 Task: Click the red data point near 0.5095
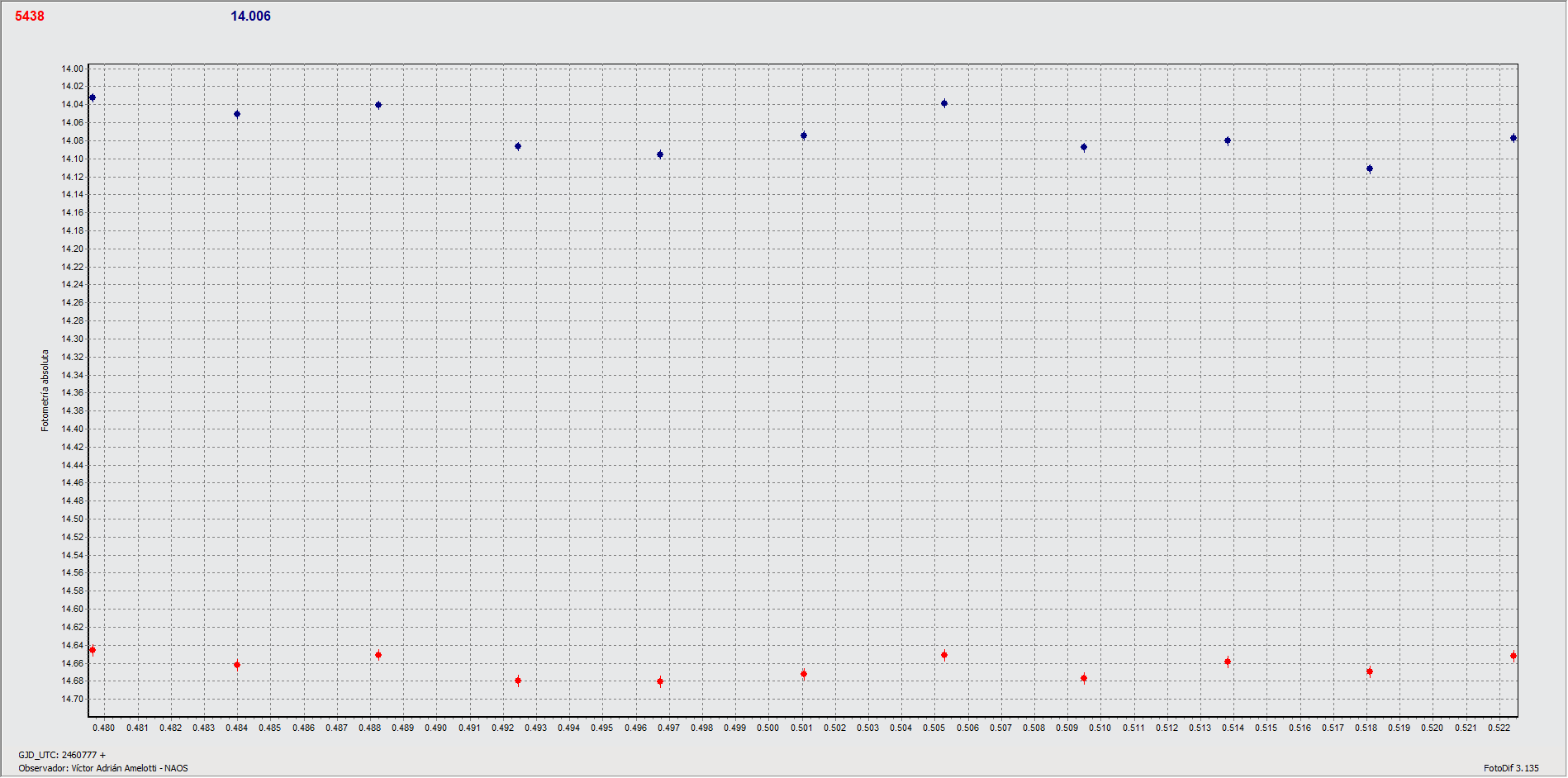[1084, 678]
